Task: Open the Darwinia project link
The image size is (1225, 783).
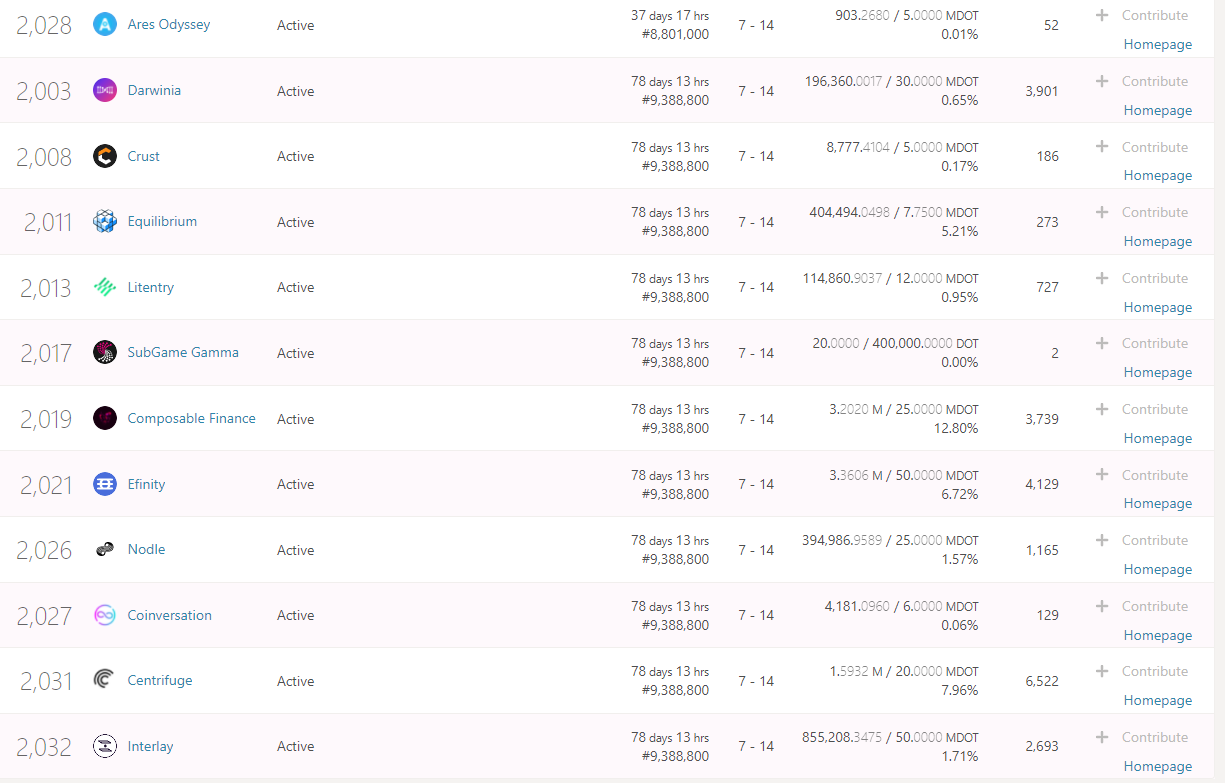Action: (154, 90)
